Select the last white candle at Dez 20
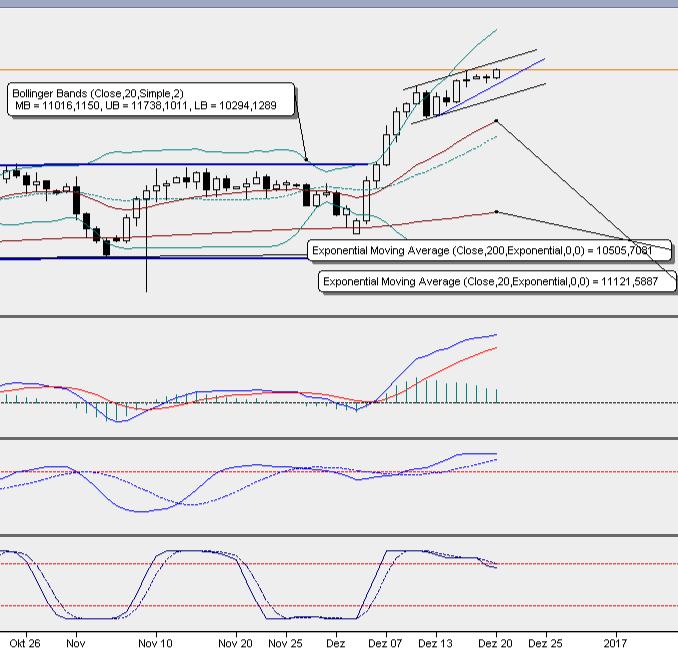Screen dimensions: 678x660 (496, 73)
